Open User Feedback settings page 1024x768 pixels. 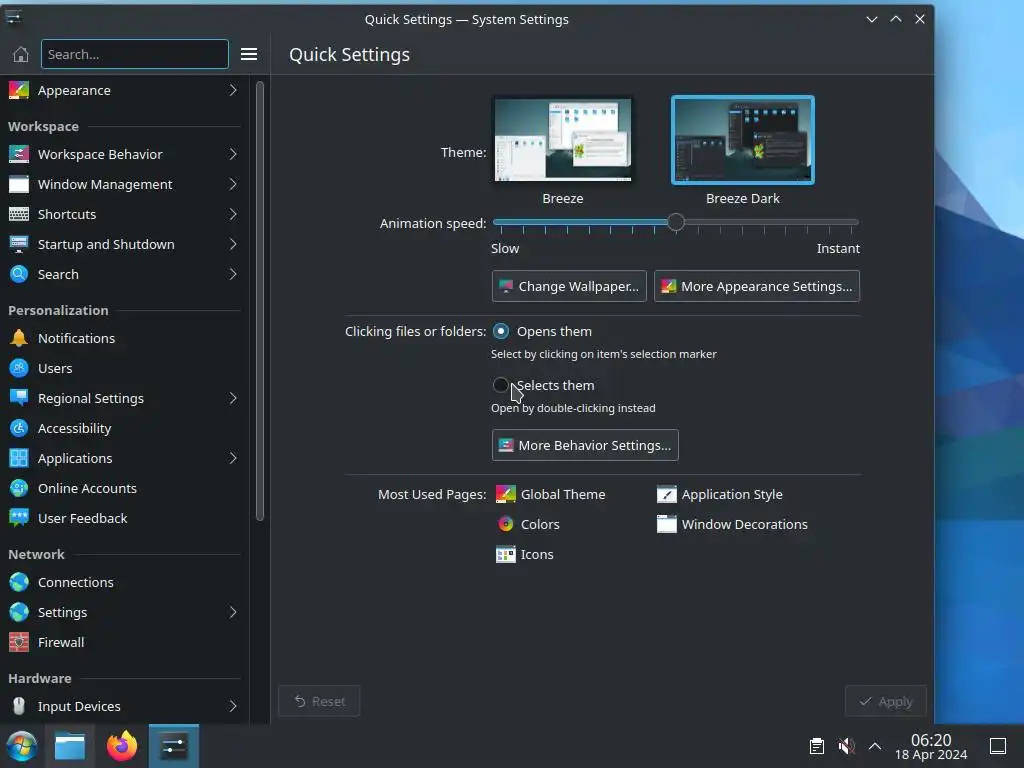(124, 519)
